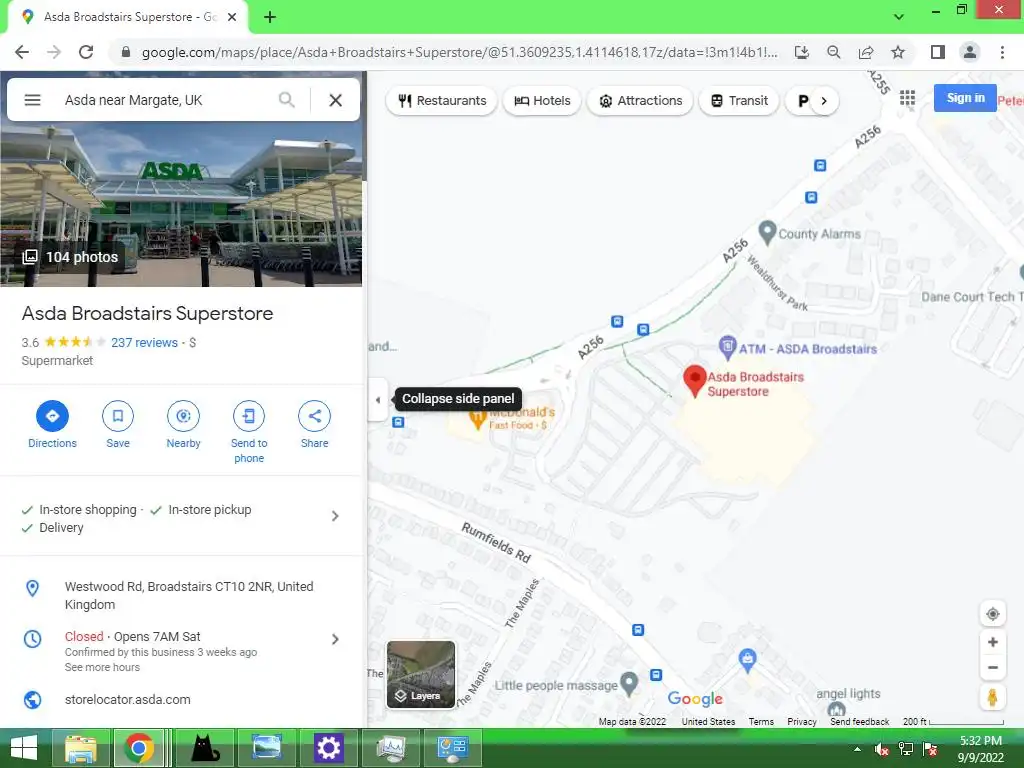Bookmark this page with star
The height and width of the screenshot is (768, 1024).
click(898, 52)
